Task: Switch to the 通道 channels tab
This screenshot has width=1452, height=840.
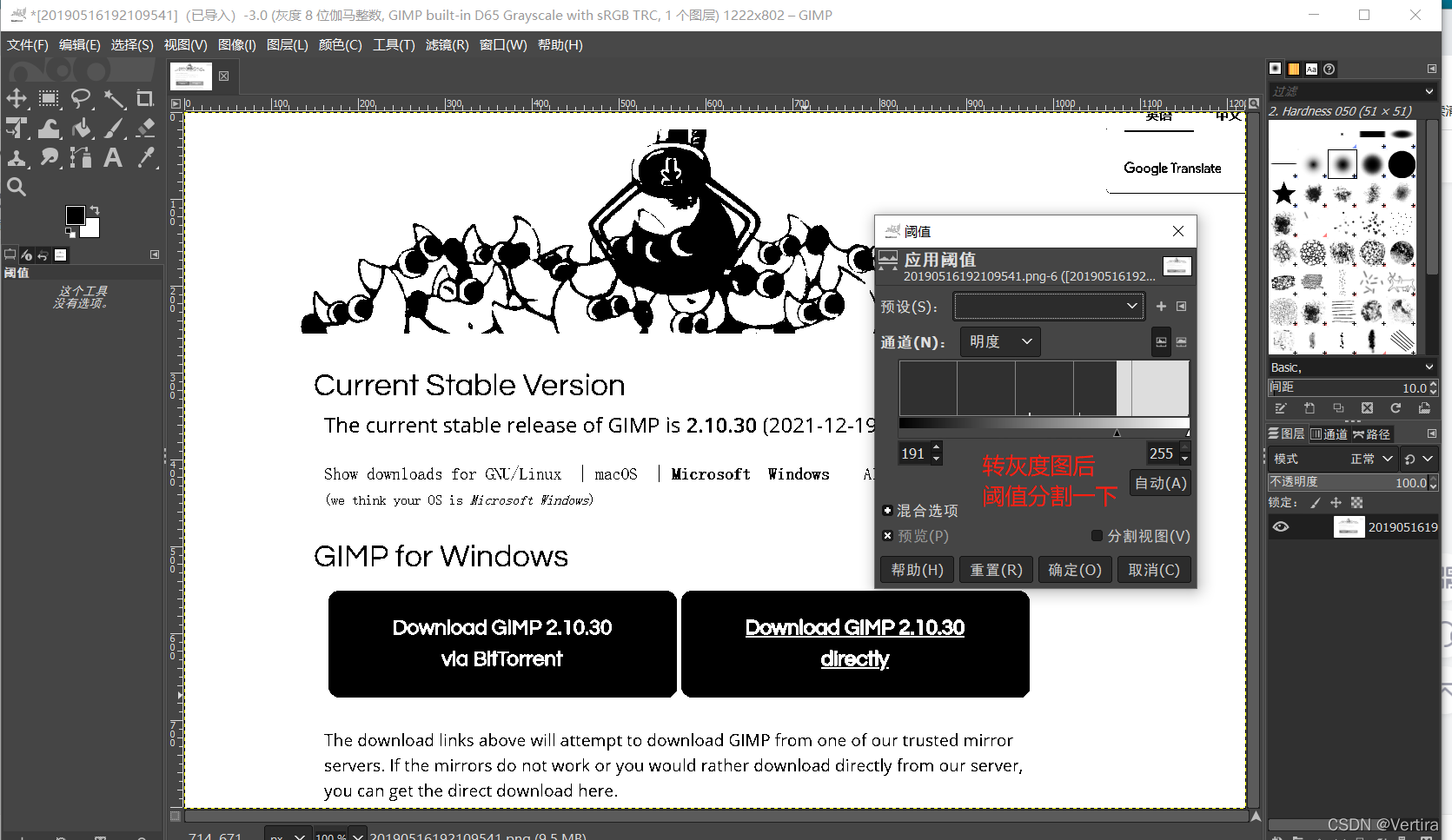Action: [1329, 433]
